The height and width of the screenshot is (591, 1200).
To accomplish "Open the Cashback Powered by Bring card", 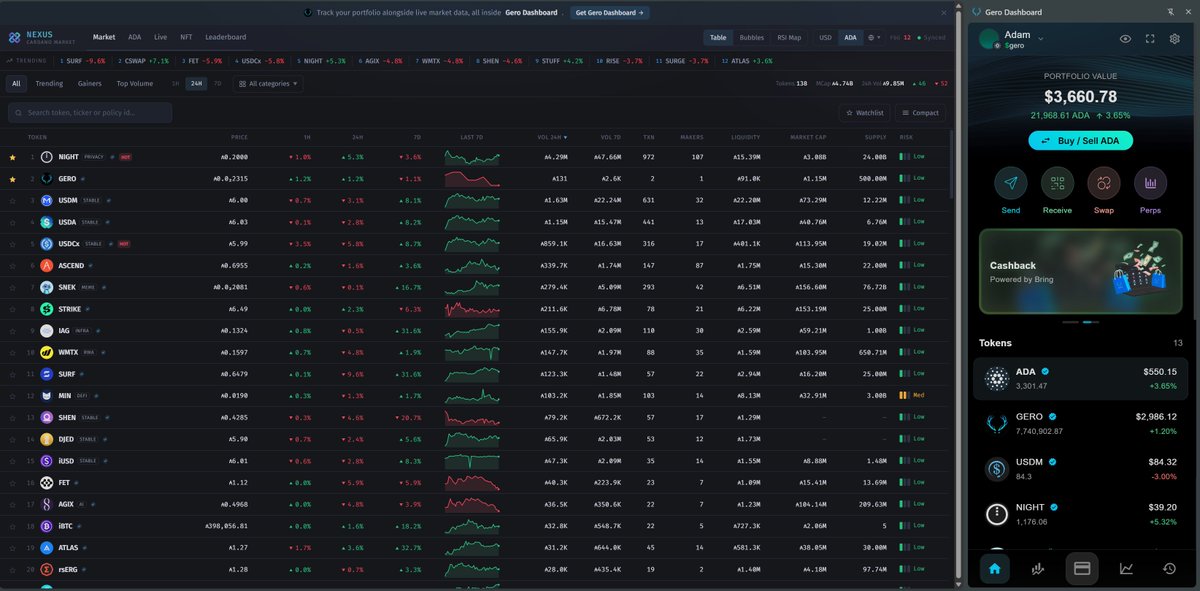I will click(x=1080, y=271).
